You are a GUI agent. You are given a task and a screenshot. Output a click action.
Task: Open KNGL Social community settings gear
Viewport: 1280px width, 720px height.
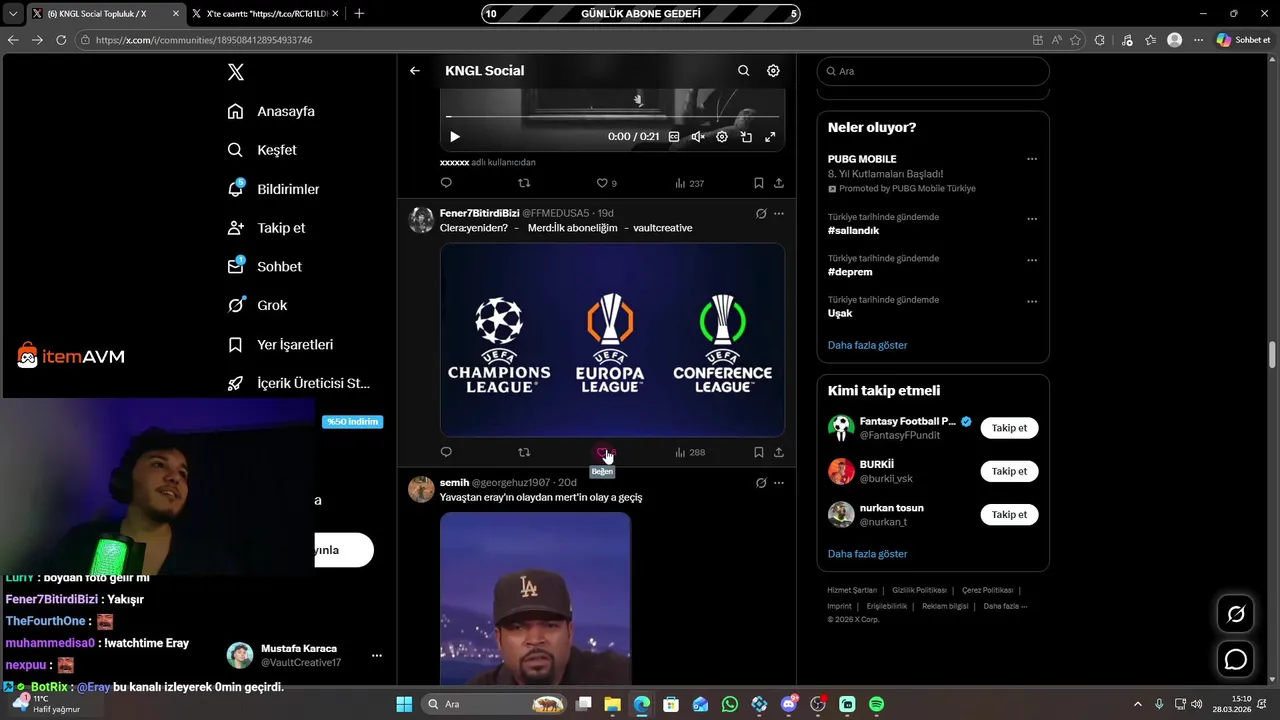point(773,71)
